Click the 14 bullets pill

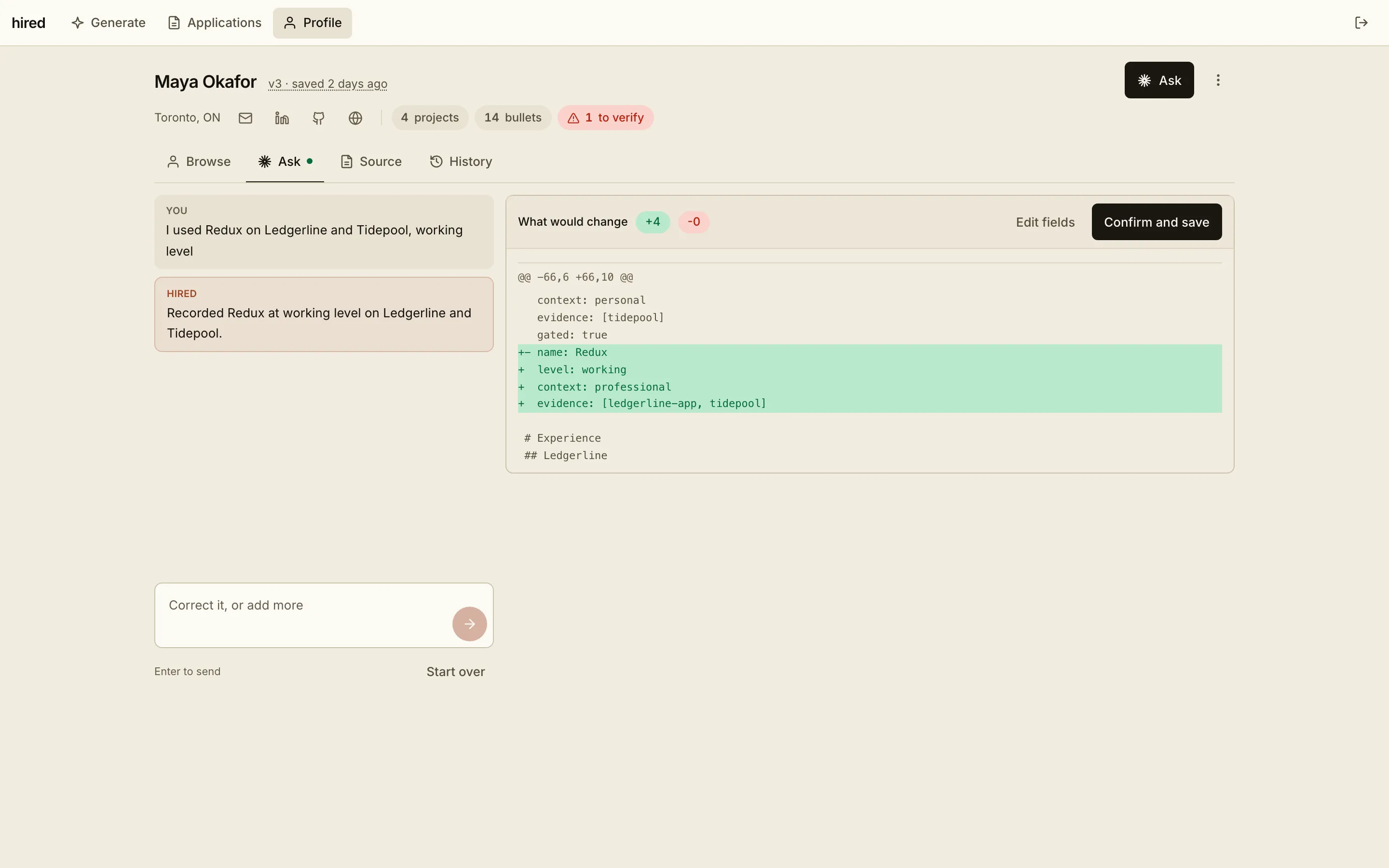point(513,118)
